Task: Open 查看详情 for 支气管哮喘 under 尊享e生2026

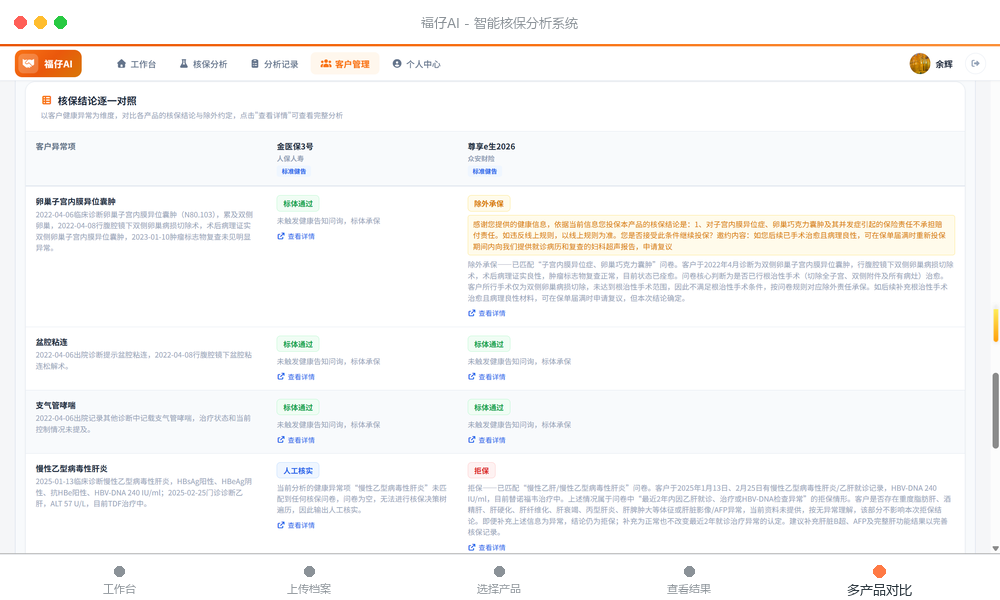Action: (x=487, y=440)
